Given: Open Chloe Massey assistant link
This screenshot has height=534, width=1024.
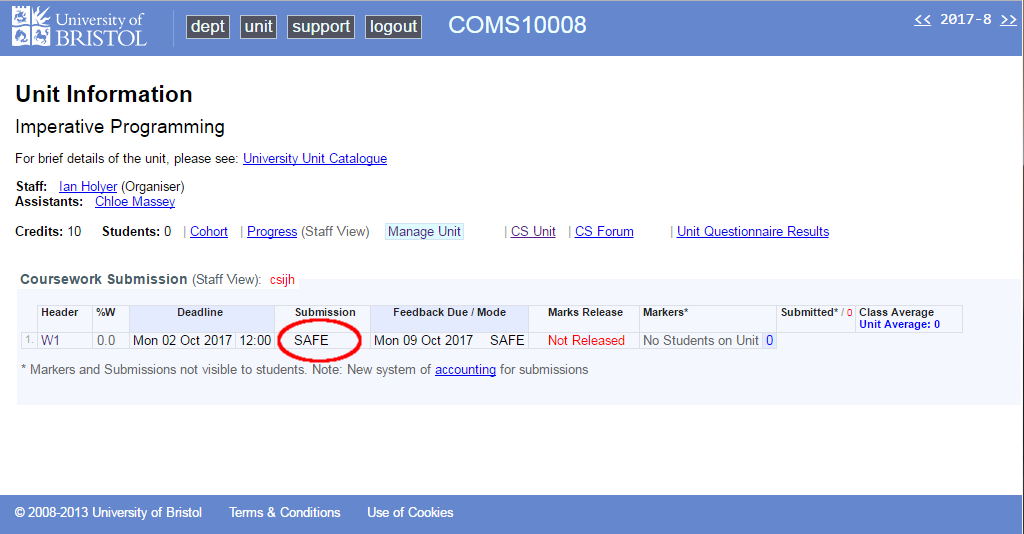Looking at the screenshot, I should tap(135, 202).
